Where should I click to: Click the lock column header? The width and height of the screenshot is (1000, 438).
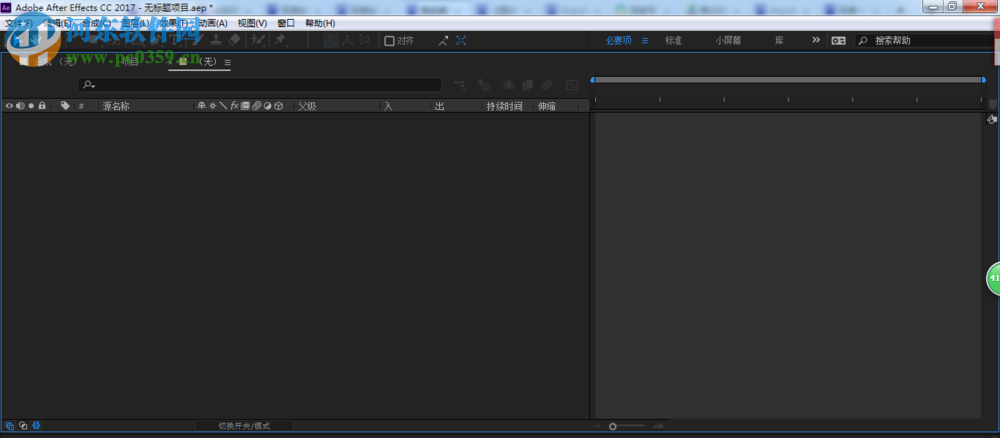coord(42,106)
